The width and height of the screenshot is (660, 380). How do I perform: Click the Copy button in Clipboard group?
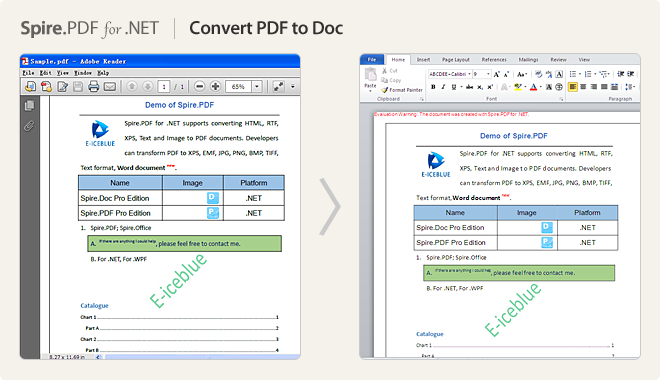click(x=391, y=80)
